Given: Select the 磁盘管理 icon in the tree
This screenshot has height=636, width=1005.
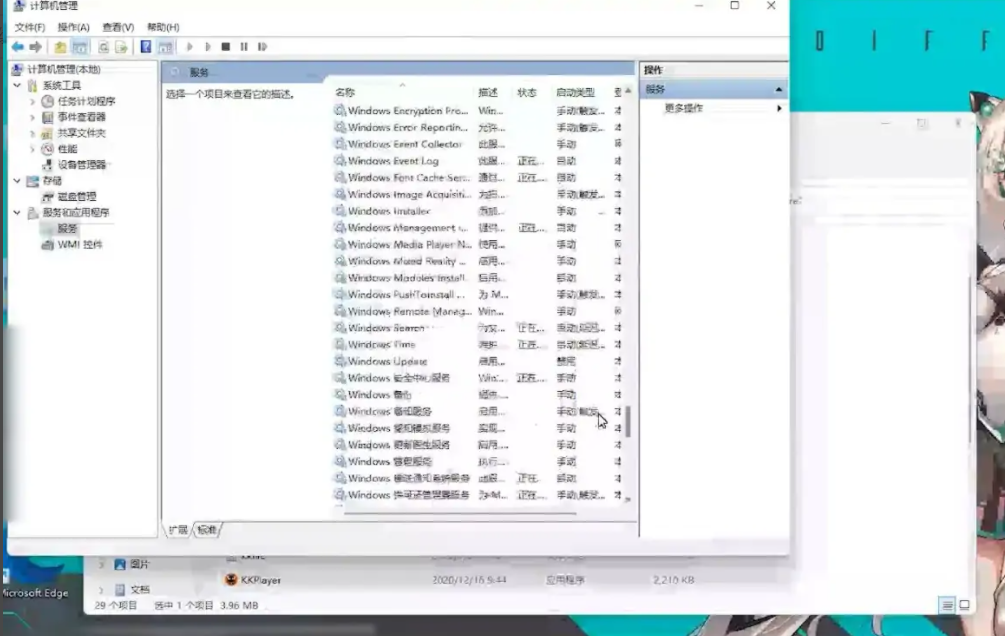Looking at the screenshot, I should (47, 197).
